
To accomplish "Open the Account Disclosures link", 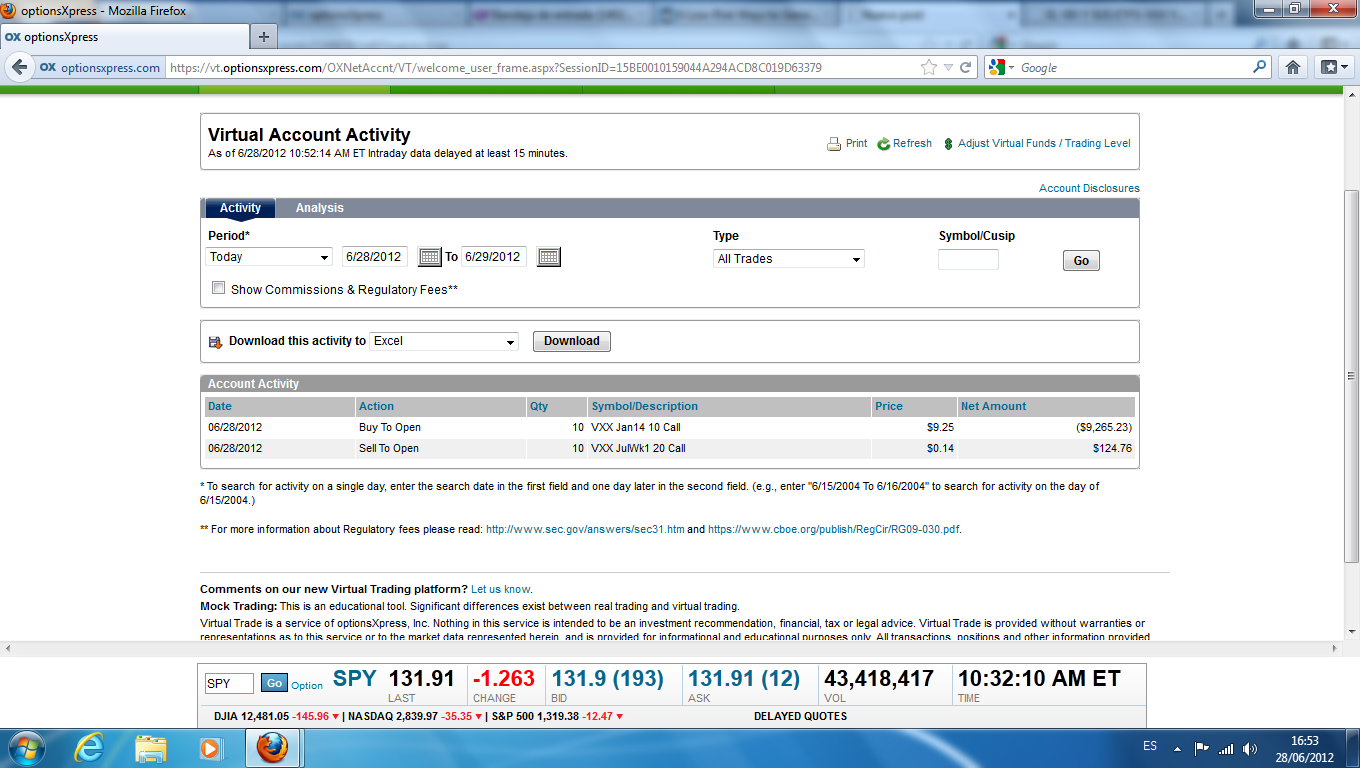I will [x=1089, y=188].
